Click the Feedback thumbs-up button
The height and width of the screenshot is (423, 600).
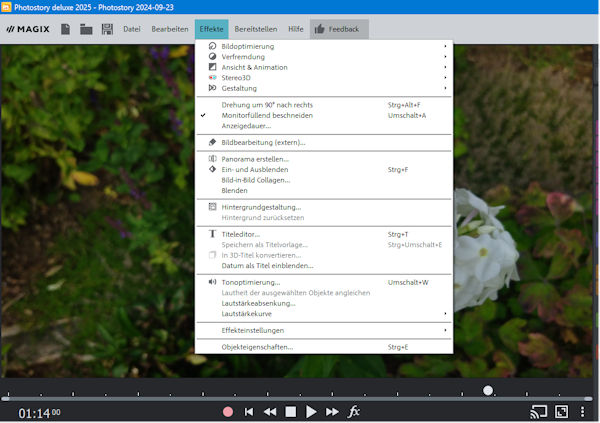(x=339, y=29)
